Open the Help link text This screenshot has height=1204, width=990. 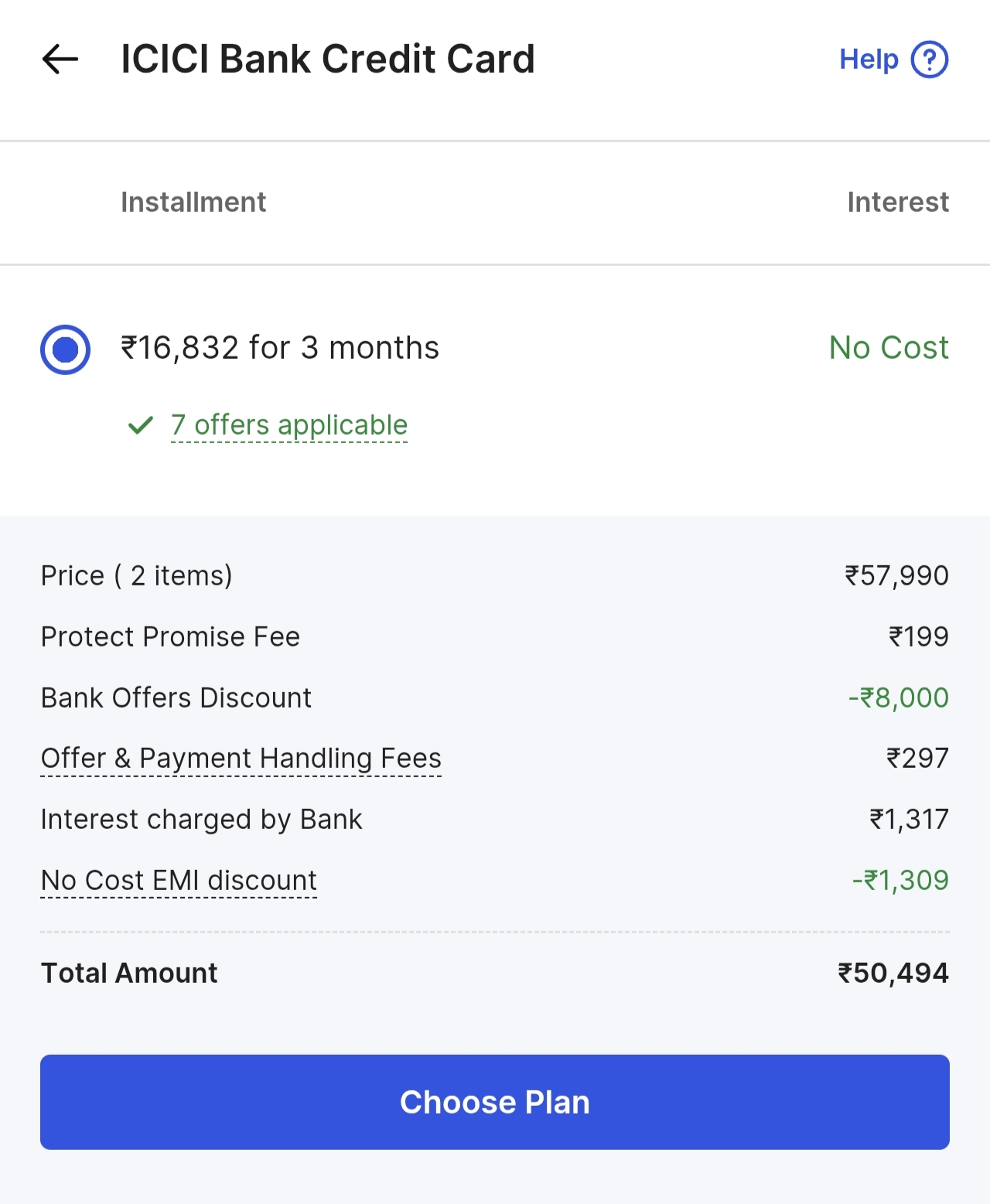coord(869,60)
